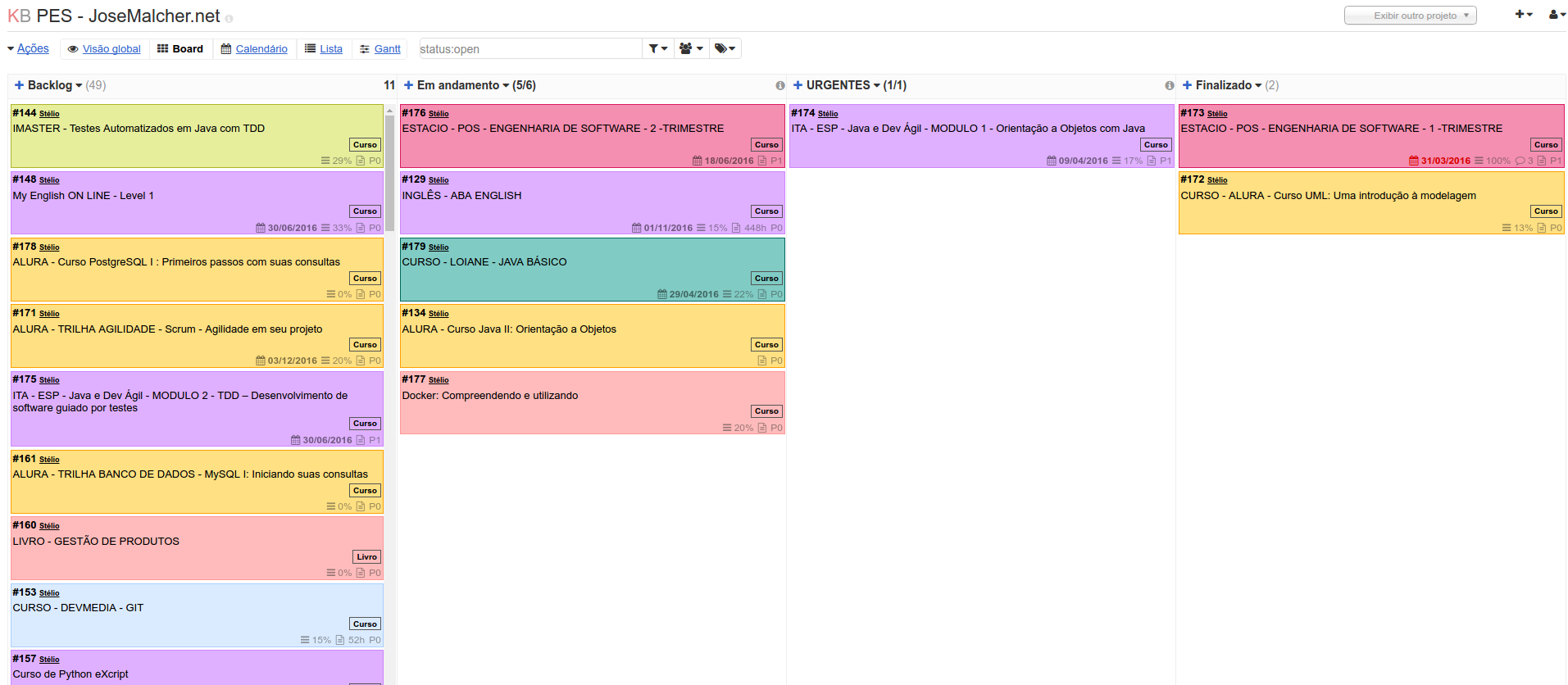Add a task to the Finalizado column
The height and width of the screenshot is (685, 1568).
click(x=1187, y=85)
